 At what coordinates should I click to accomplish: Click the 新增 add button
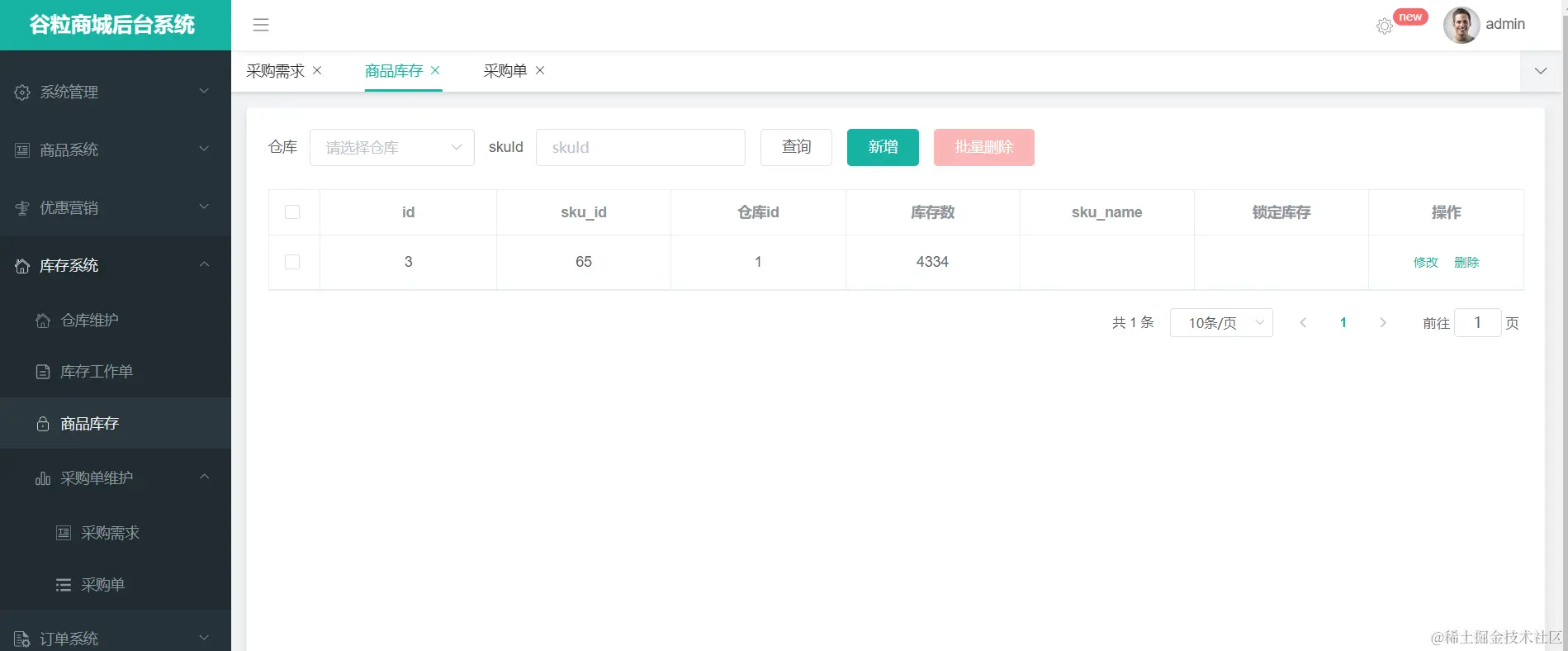coord(883,147)
